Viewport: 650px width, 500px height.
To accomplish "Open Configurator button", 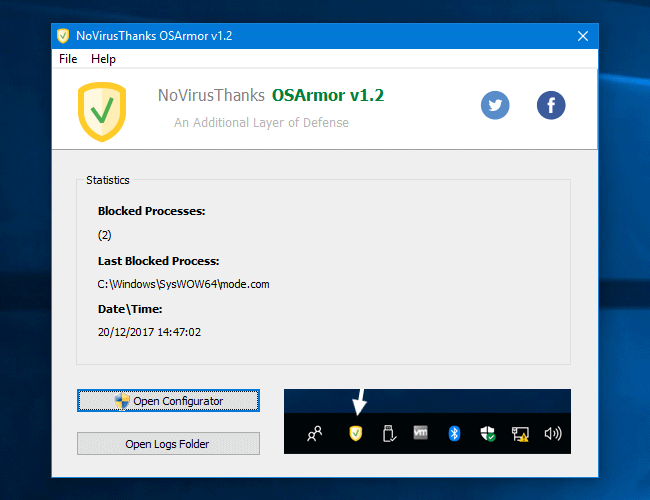I will tap(168, 400).
